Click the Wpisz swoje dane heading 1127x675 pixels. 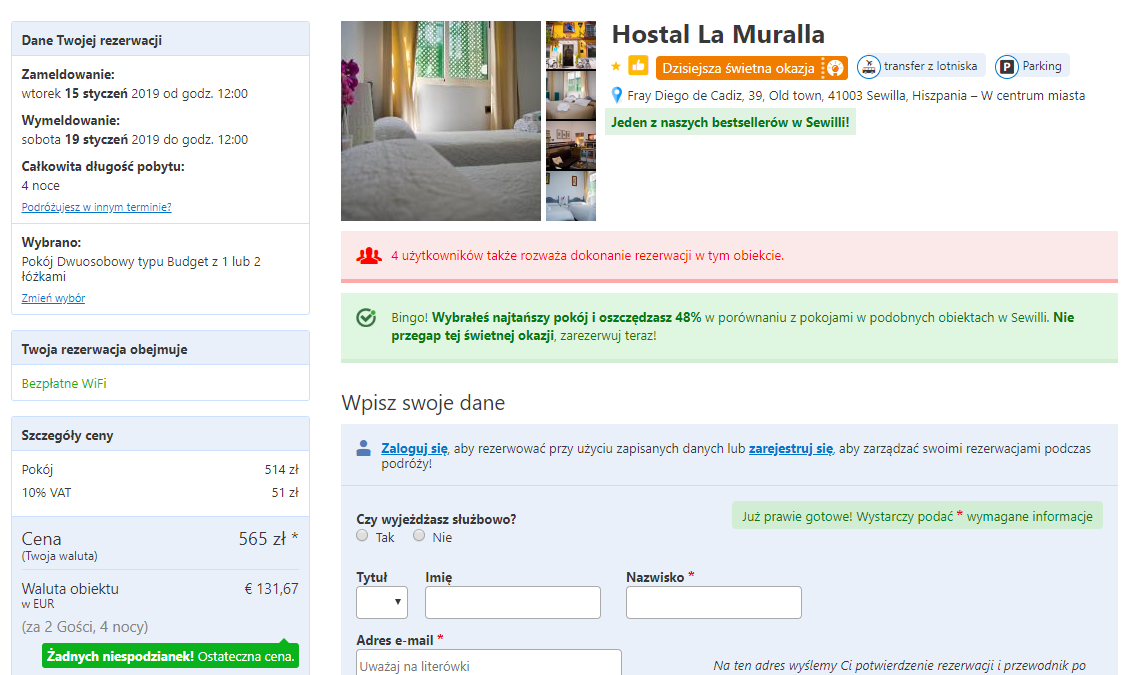423,403
